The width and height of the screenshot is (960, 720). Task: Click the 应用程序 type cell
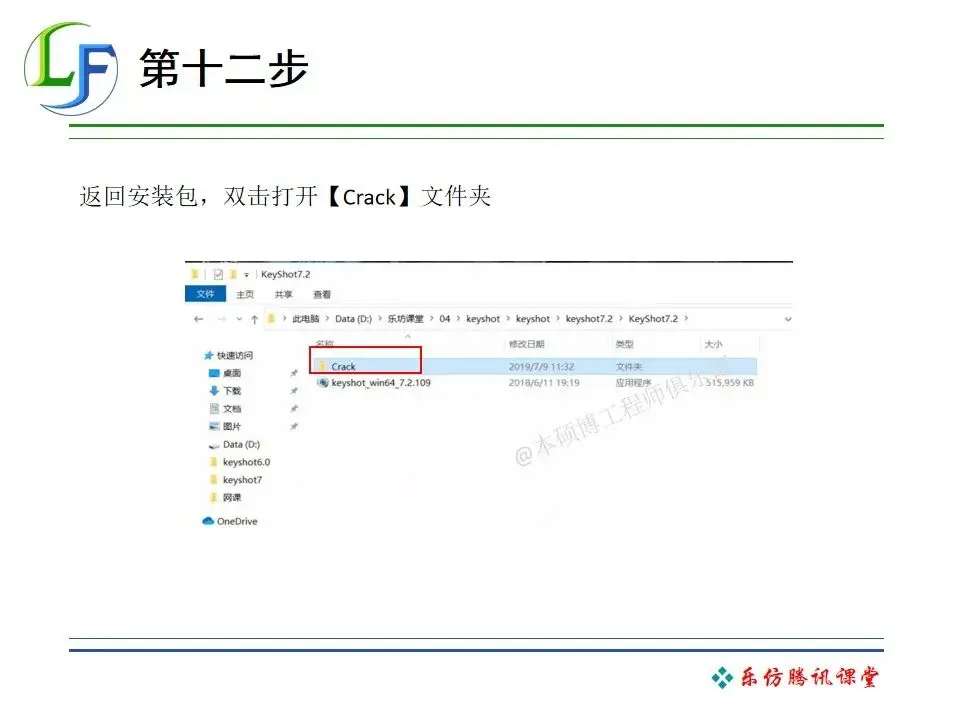[x=634, y=383]
